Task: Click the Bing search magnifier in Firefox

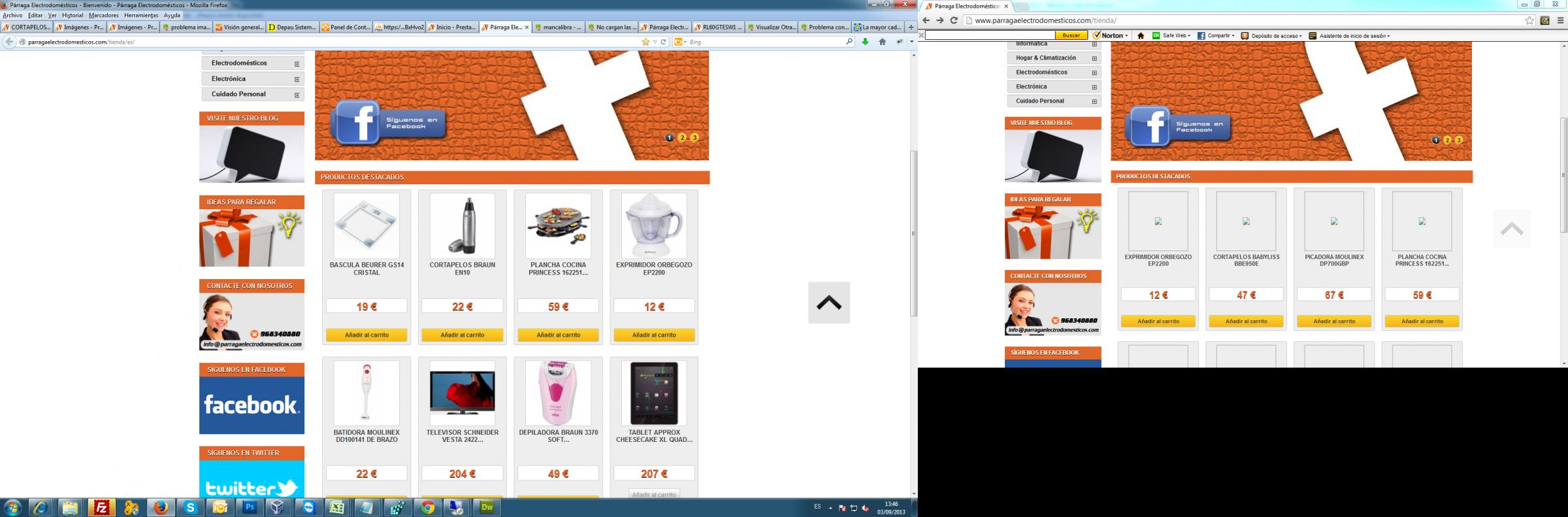Action: 849,42
